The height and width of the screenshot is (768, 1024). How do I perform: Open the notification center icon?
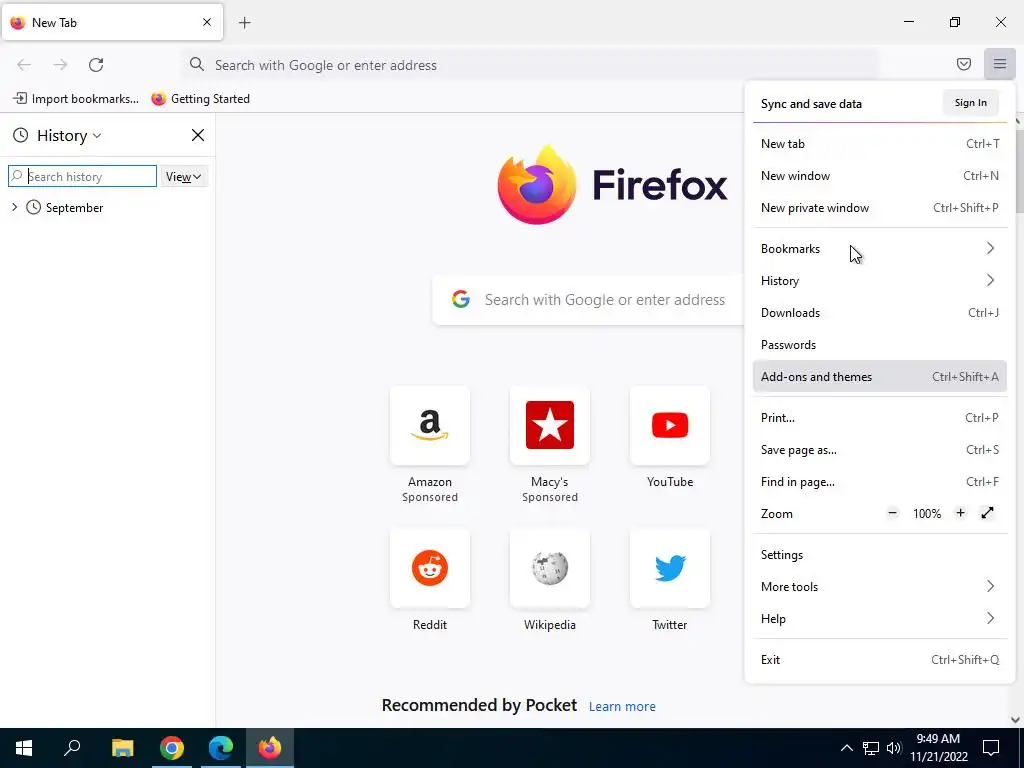(x=991, y=748)
